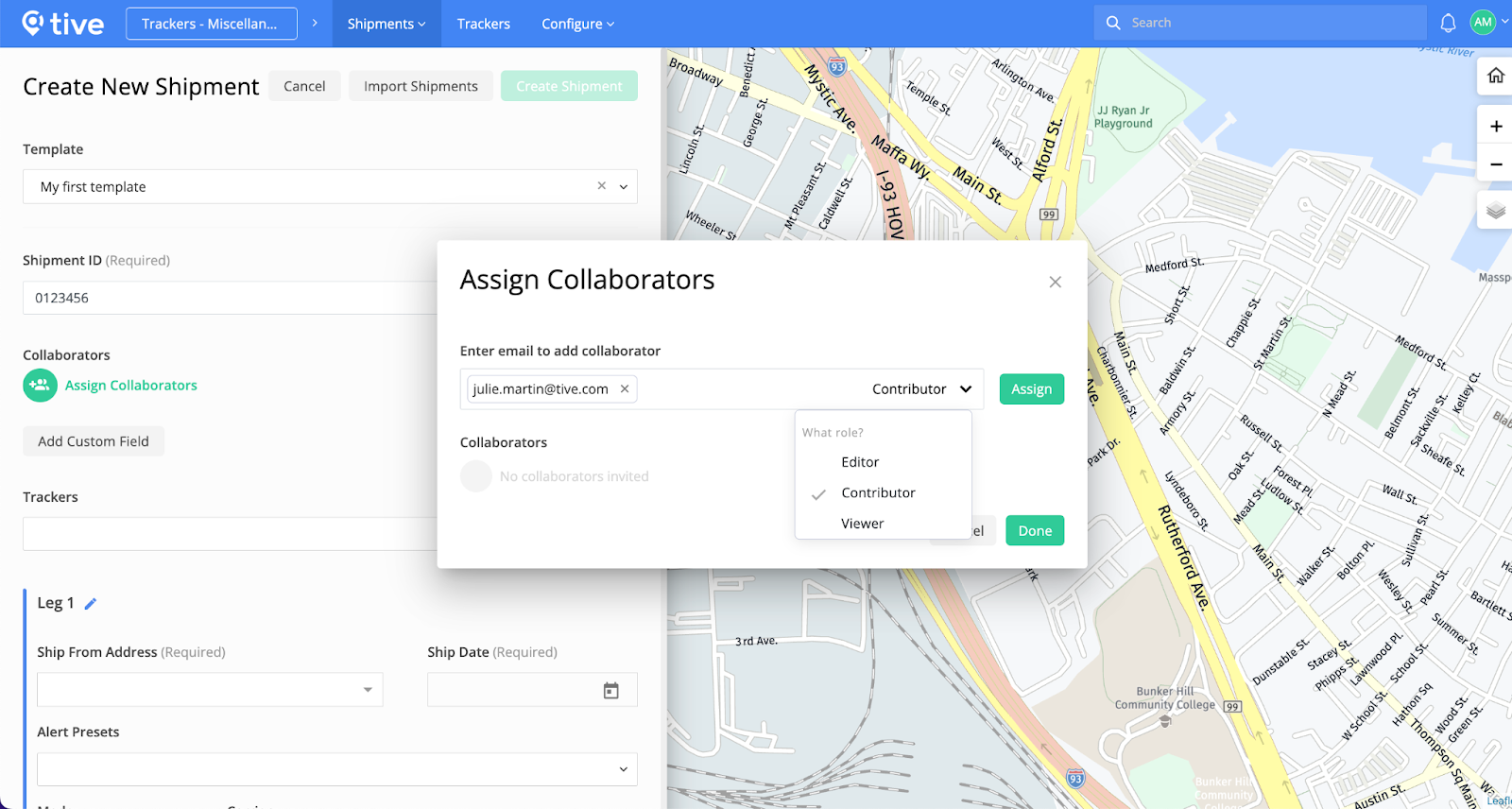Clear the selected template
This screenshot has height=809, width=1512.
(x=601, y=186)
